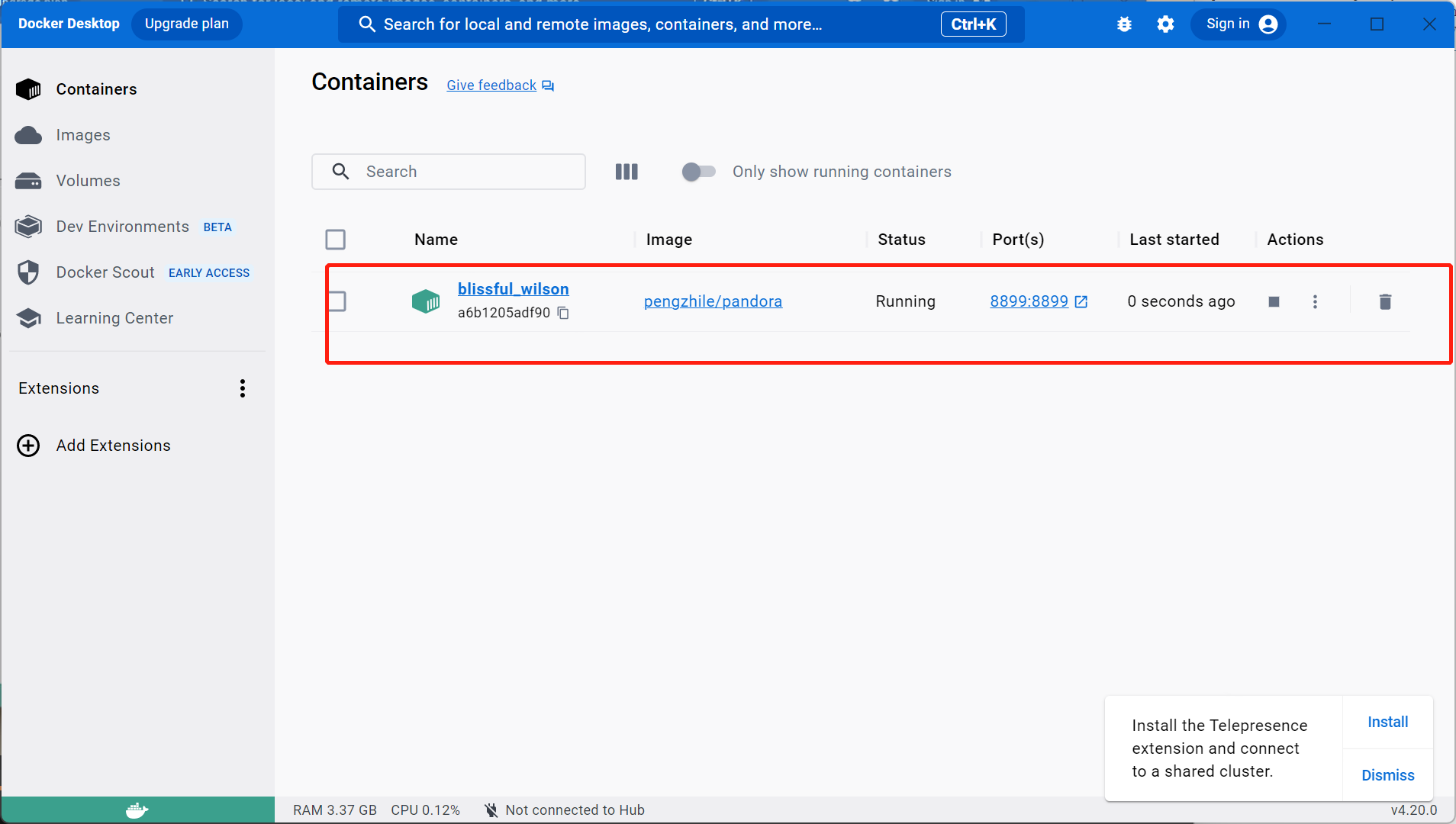The height and width of the screenshot is (824, 1456).
Task: Click the Docker Scout shield icon
Action: click(28, 272)
